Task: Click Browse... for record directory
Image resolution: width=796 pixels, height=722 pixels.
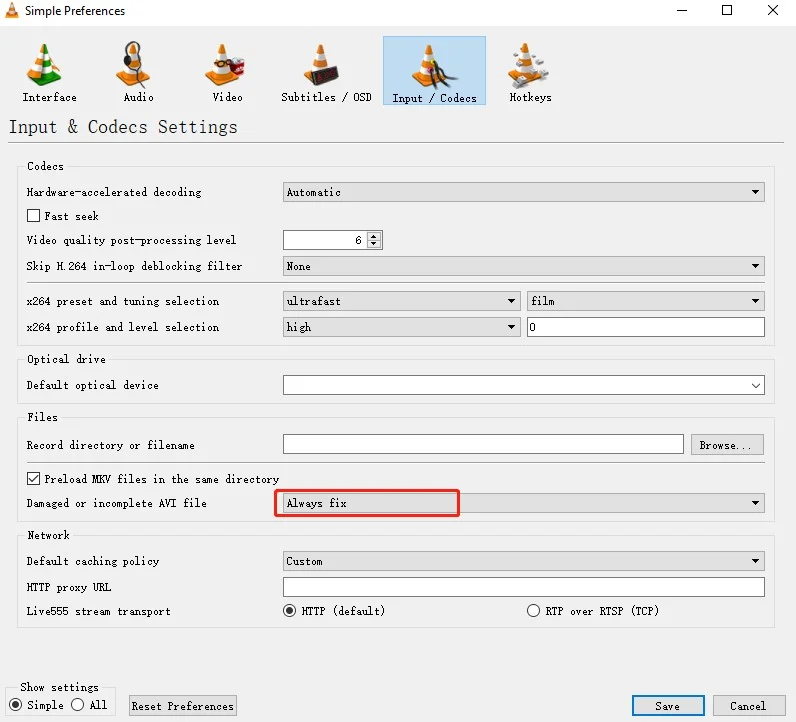Action: coord(727,445)
